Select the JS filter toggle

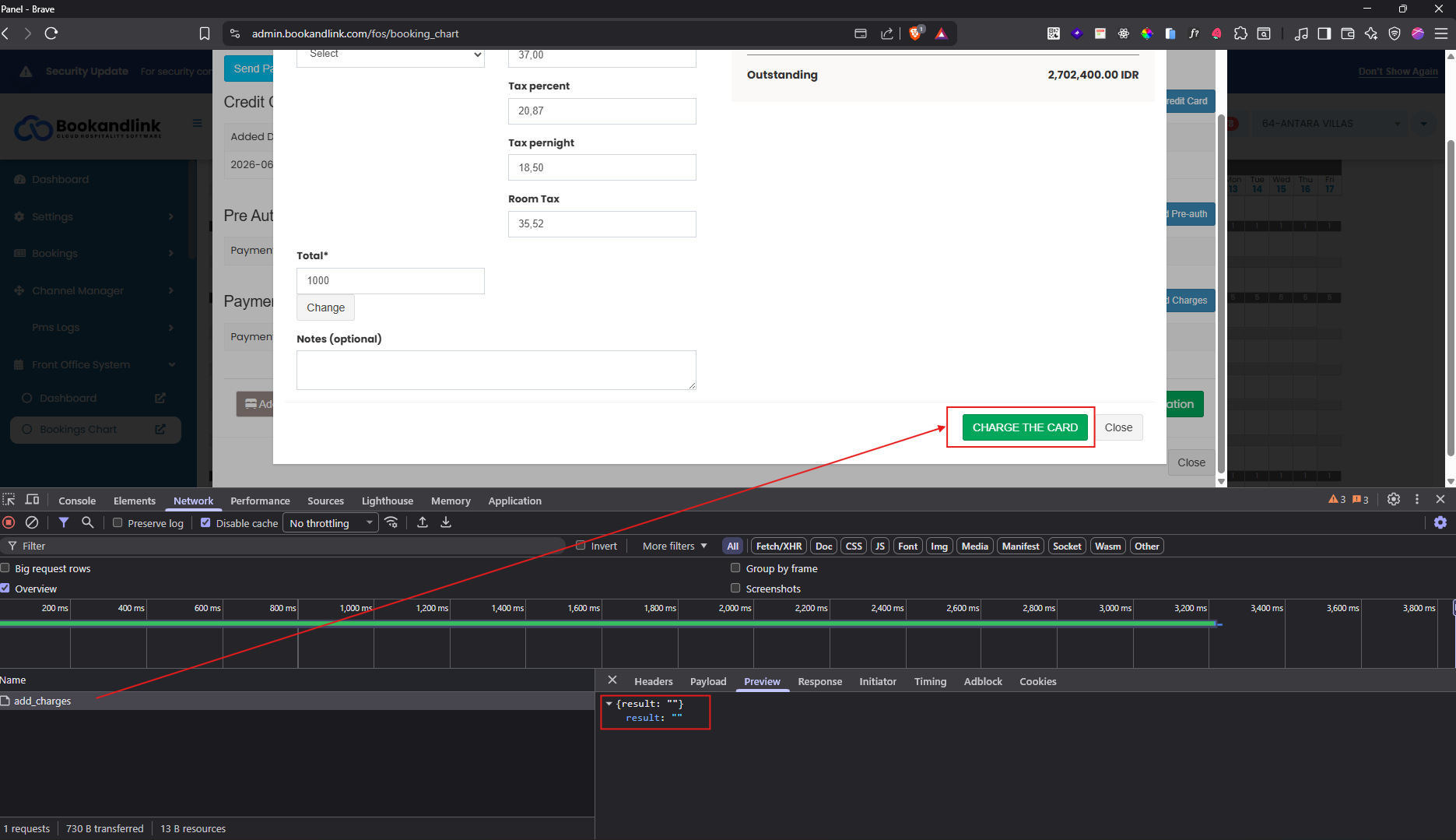(880, 546)
